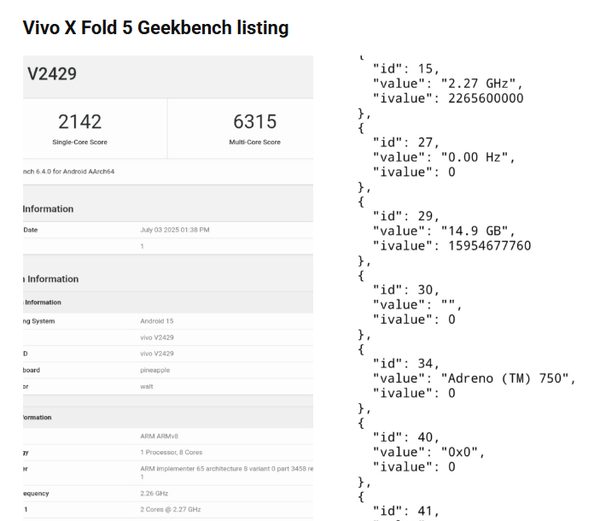600x521 pixels.
Task: Click the July 03 2025 01:38 PM date
Action: [174, 230]
